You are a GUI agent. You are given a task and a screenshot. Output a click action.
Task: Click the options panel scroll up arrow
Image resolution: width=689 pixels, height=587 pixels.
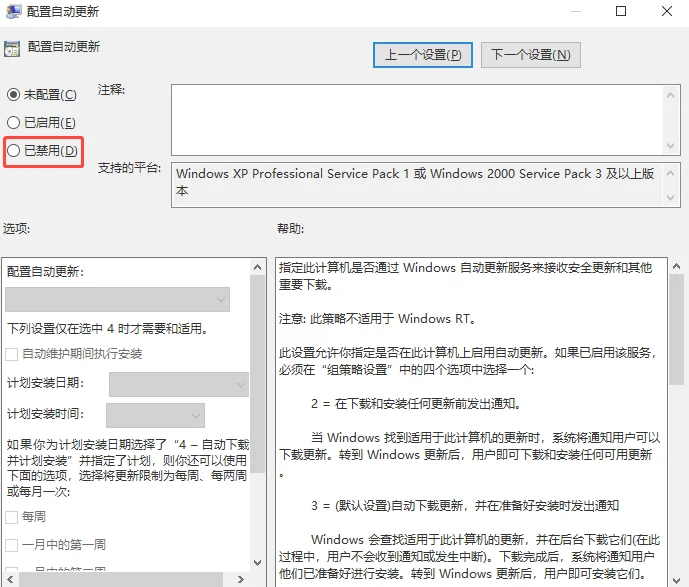[257, 267]
